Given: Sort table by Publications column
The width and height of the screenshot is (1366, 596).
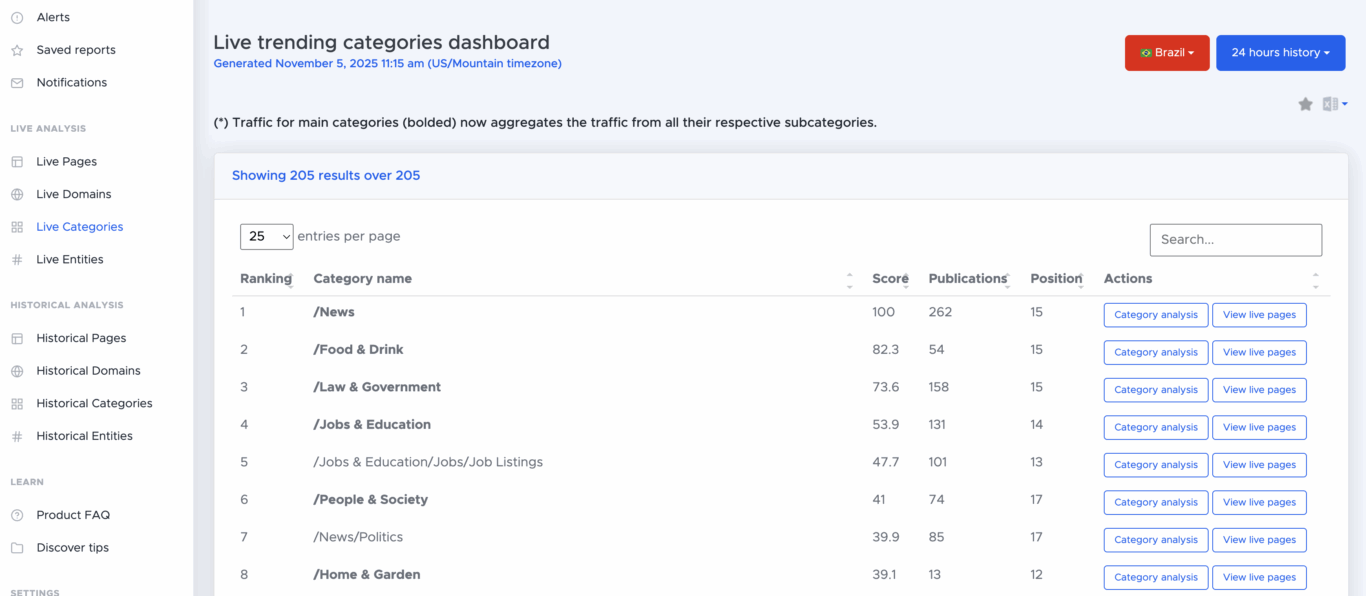Looking at the screenshot, I should (x=967, y=279).
